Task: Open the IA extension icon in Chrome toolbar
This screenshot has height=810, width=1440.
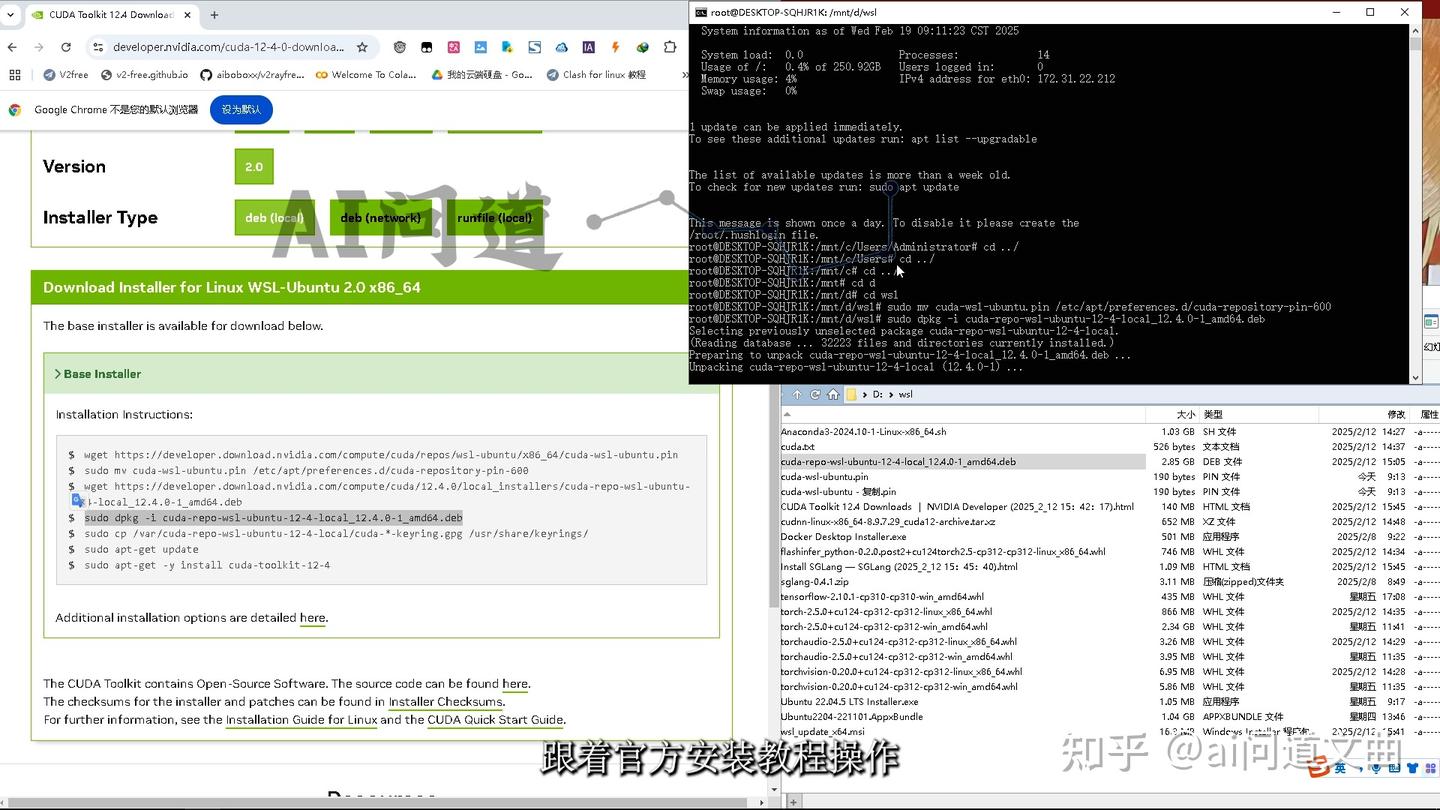Action: tap(589, 47)
